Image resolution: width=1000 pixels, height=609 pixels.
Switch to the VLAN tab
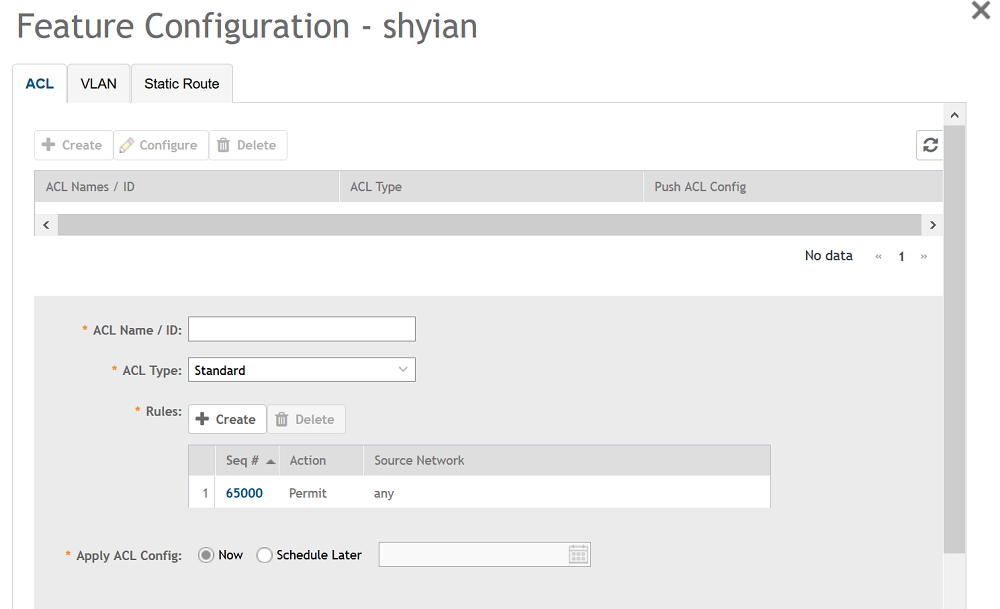(x=99, y=84)
